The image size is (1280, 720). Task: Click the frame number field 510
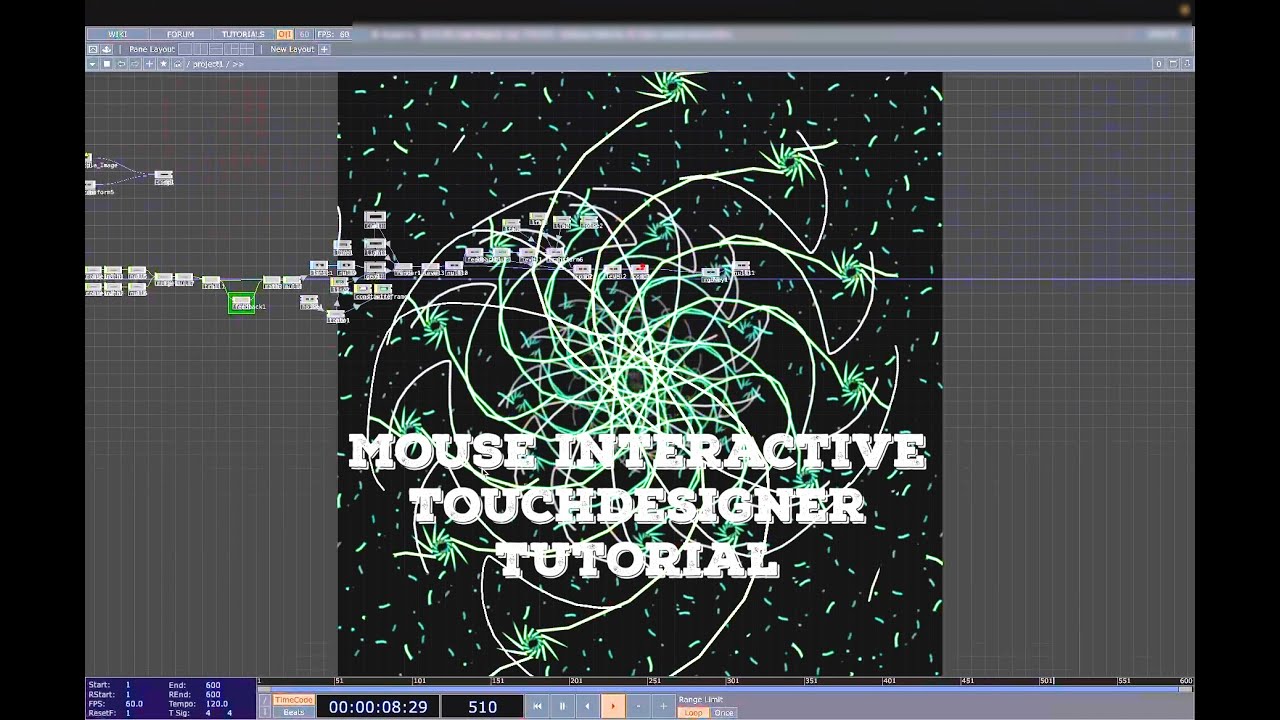pyautogui.click(x=482, y=707)
